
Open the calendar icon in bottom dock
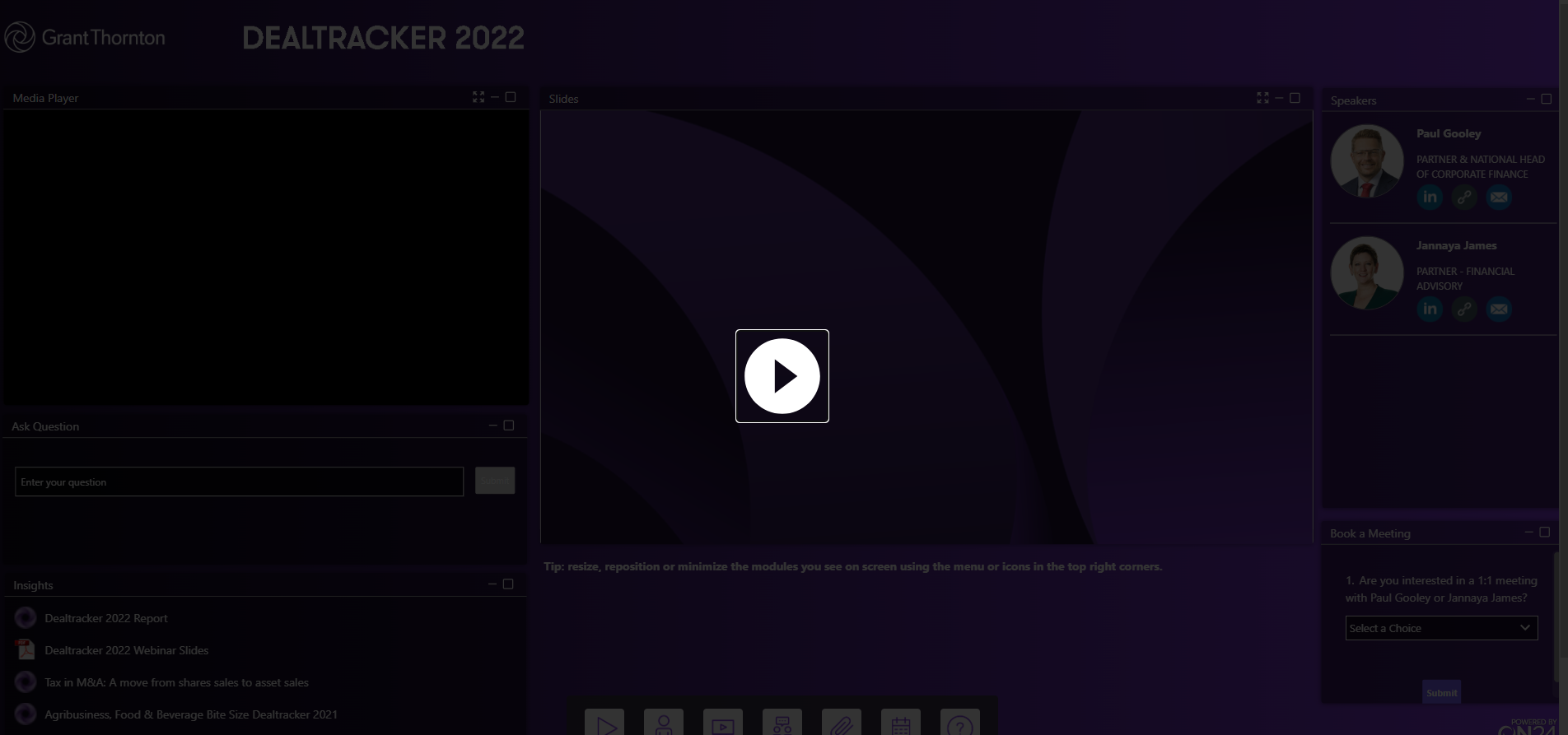(x=900, y=723)
